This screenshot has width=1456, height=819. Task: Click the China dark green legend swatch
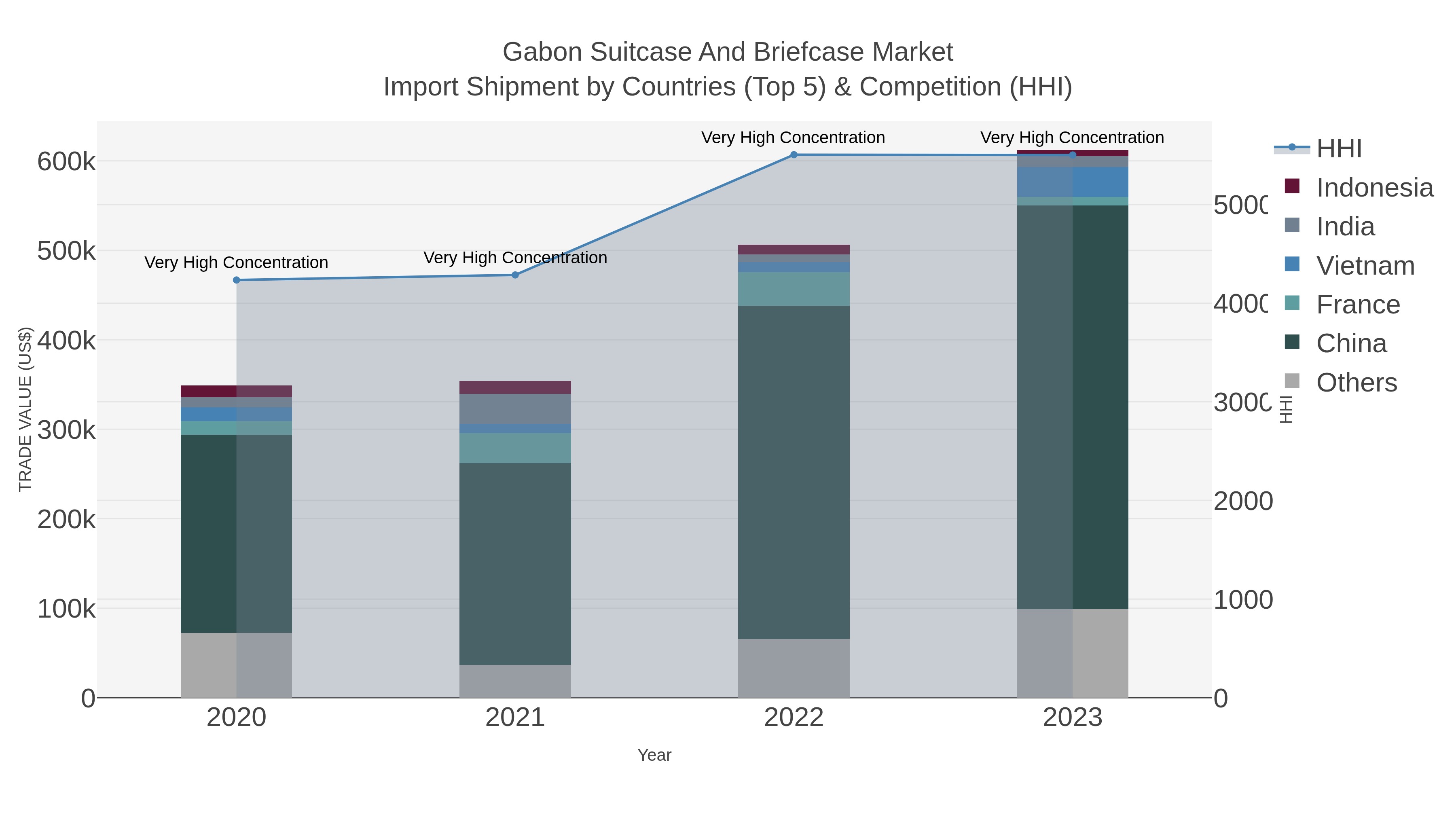click(1292, 342)
